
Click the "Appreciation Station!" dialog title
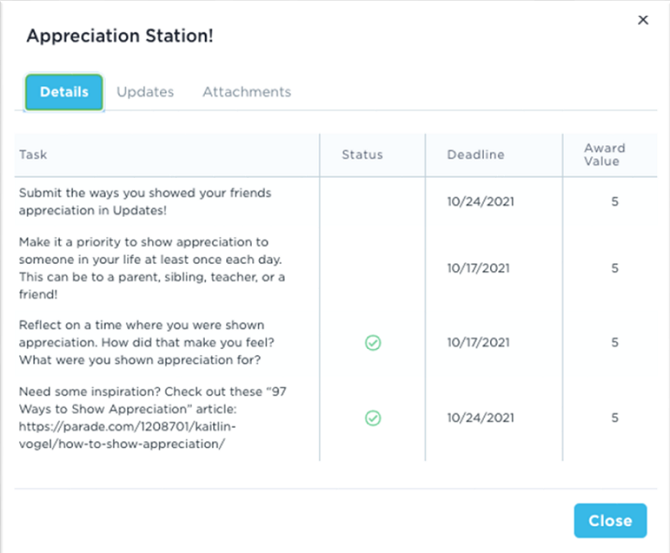(120, 36)
